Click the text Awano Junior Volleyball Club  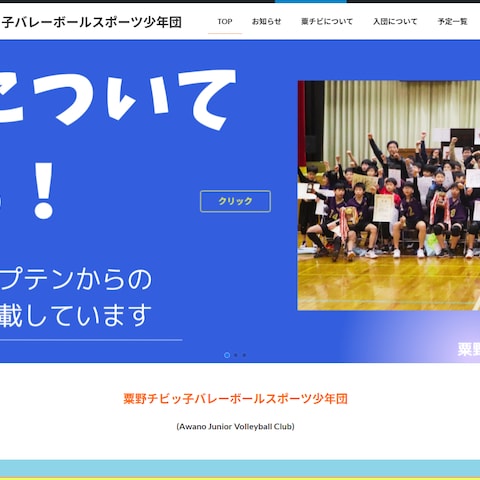coord(235,426)
